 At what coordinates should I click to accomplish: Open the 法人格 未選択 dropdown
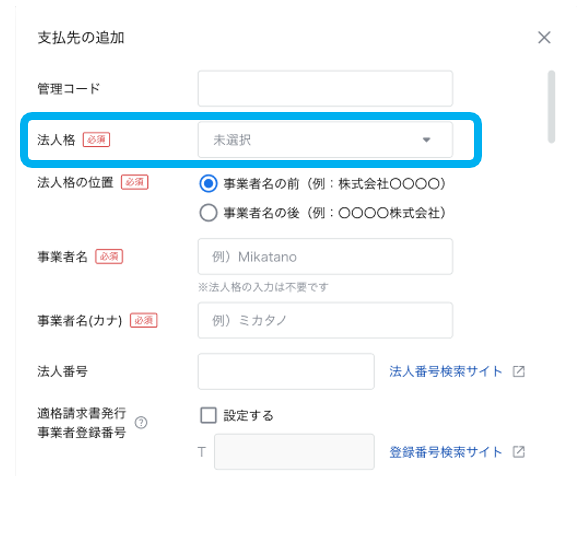(x=325, y=140)
